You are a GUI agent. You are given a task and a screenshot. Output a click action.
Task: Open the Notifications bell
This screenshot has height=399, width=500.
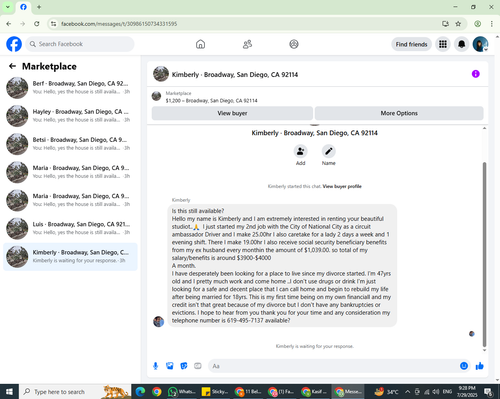click(x=461, y=44)
